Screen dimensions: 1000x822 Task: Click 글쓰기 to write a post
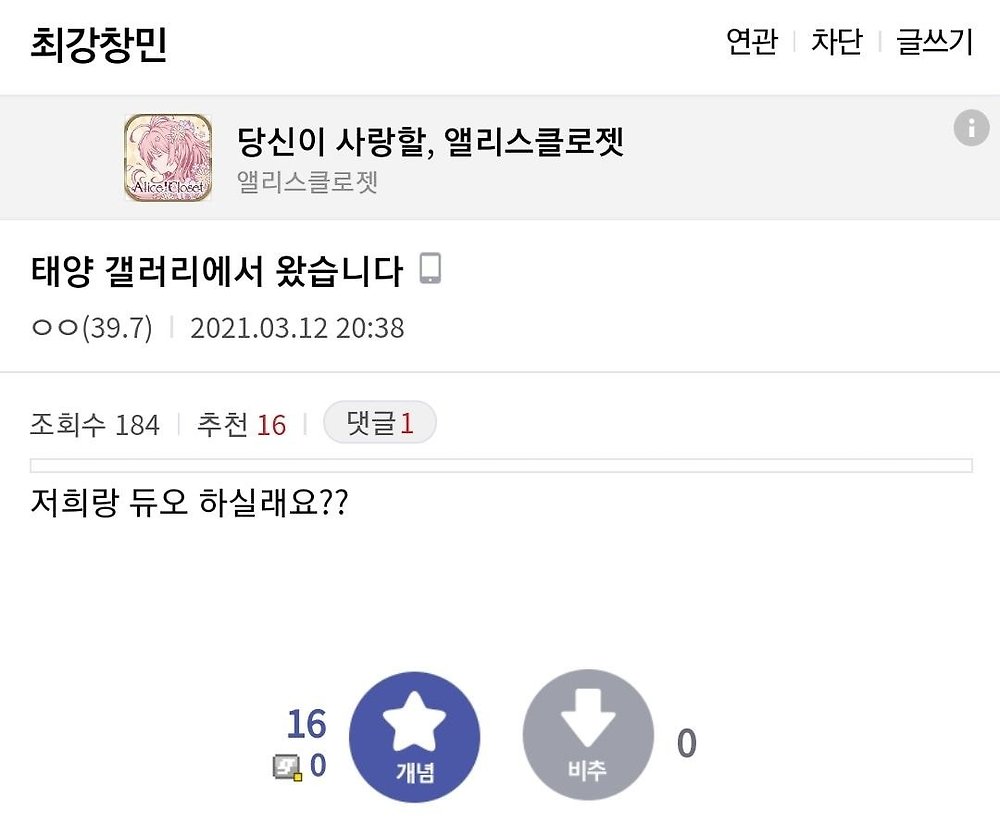(934, 42)
